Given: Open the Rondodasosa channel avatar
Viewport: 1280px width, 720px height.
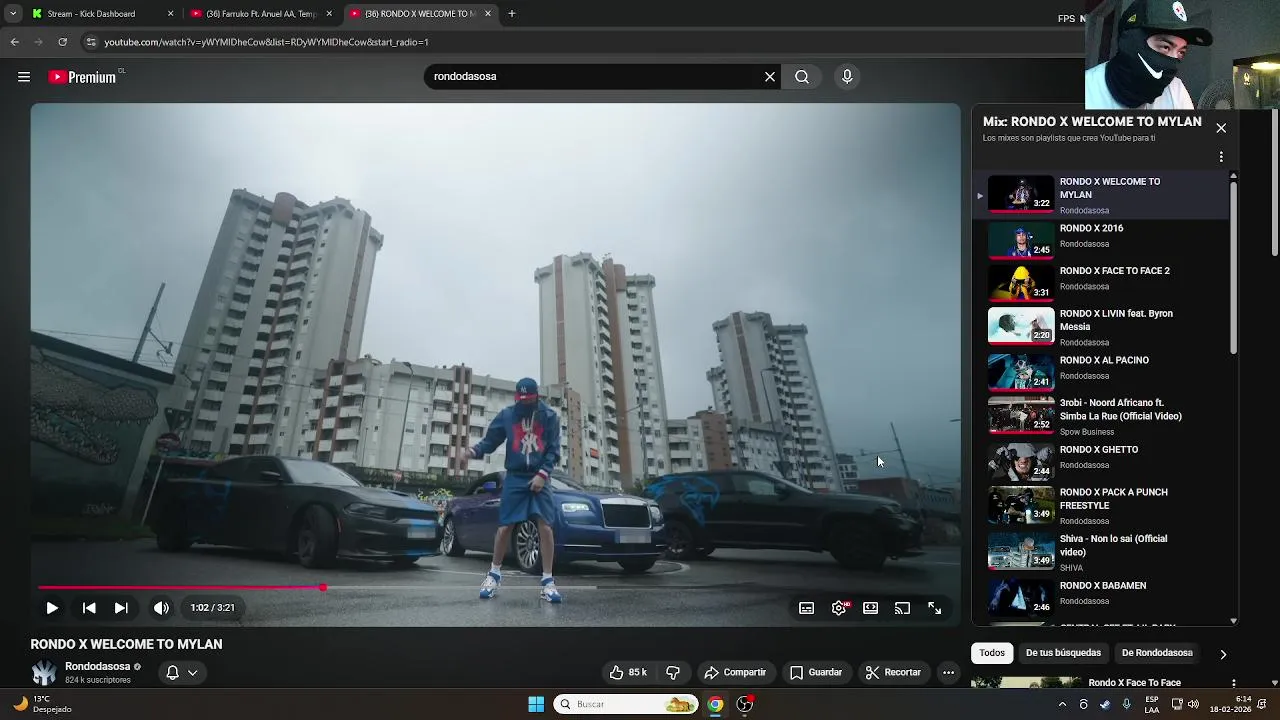Looking at the screenshot, I should coord(44,673).
